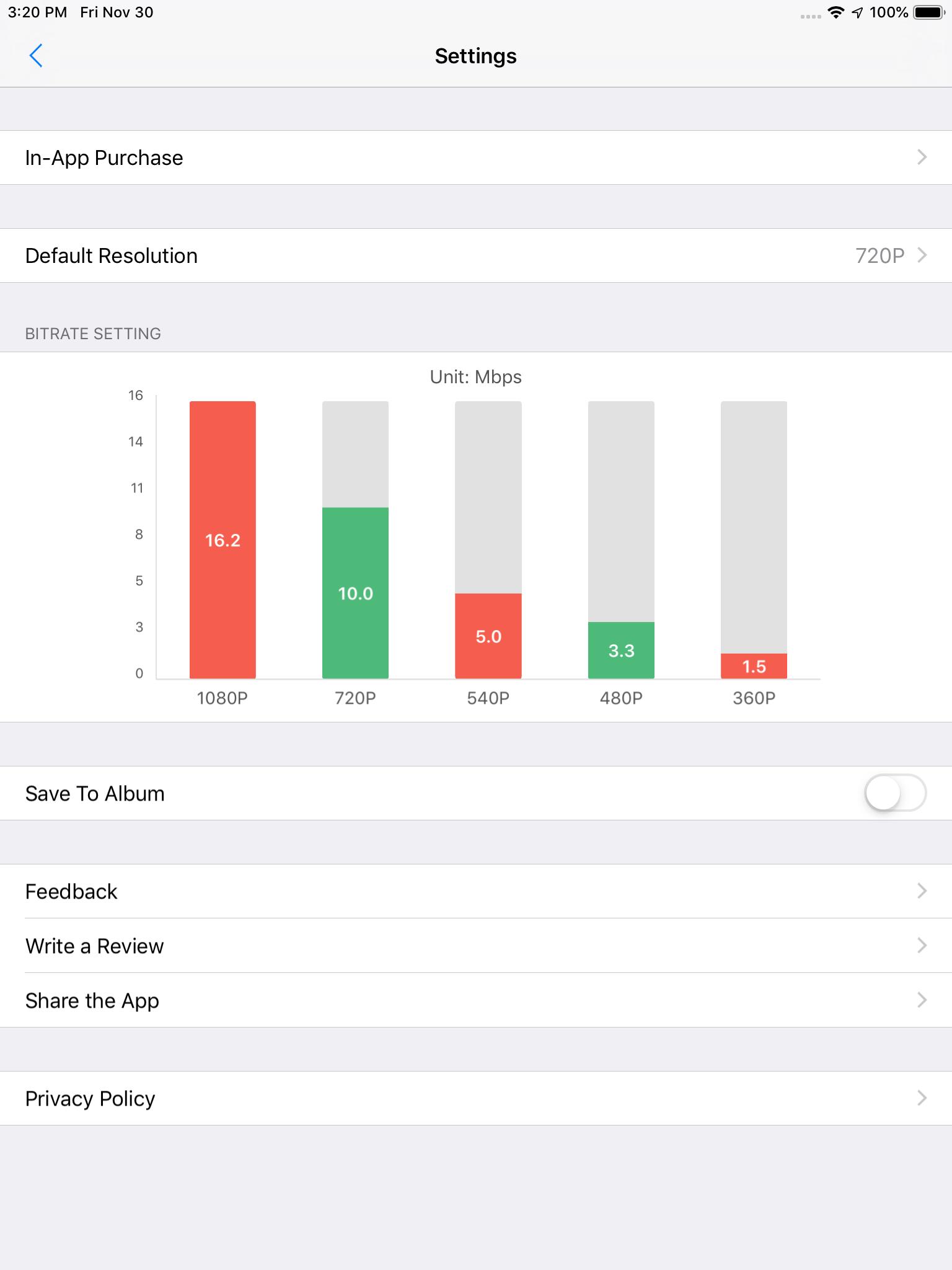The width and height of the screenshot is (952, 1270).
Task: Adjust the 480P bitrate bar
Action: pos(621,650)
